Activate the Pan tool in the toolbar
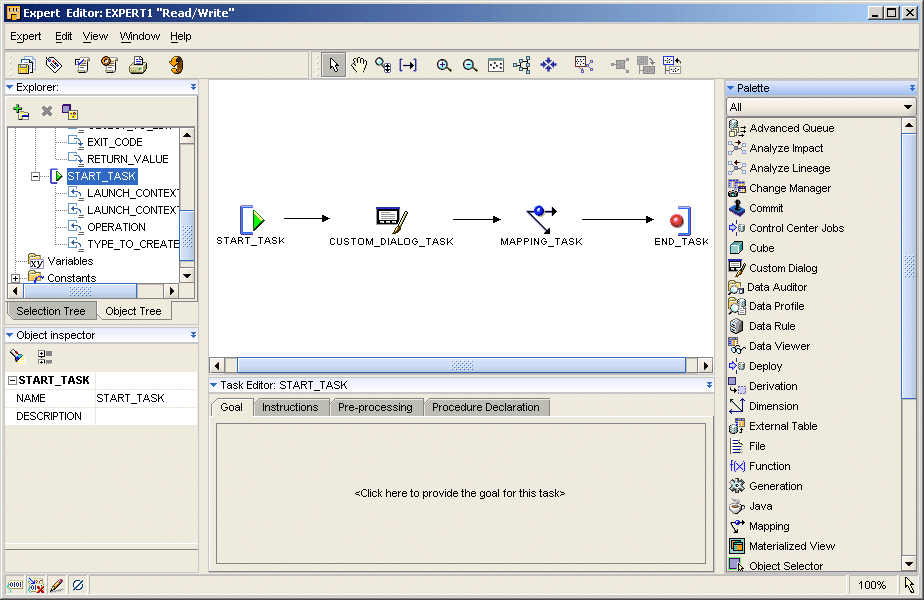The width and height of the screenshot is (924, 600). click(x=360, y=64)
